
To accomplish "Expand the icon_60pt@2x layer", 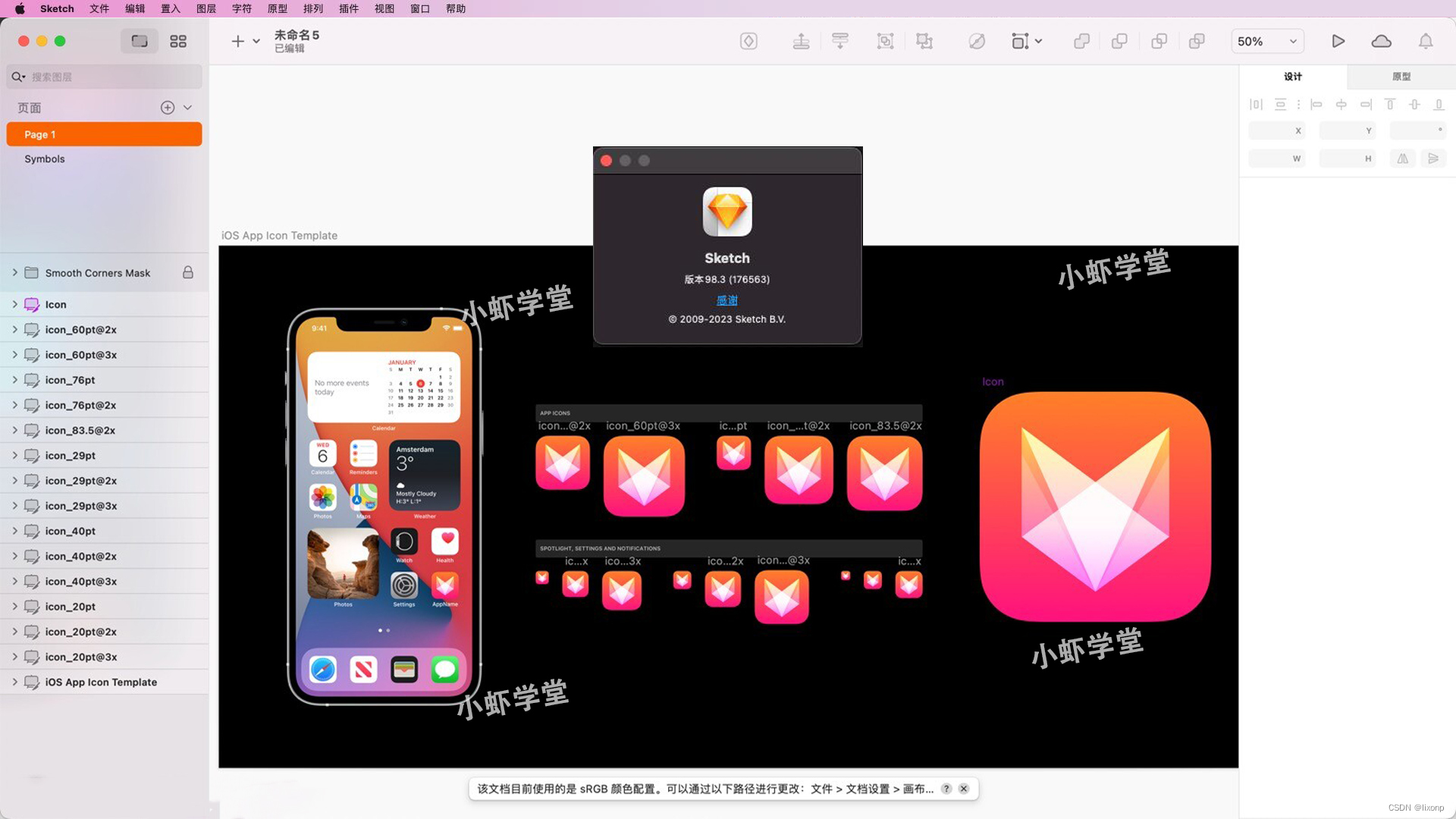I will 14,329.
